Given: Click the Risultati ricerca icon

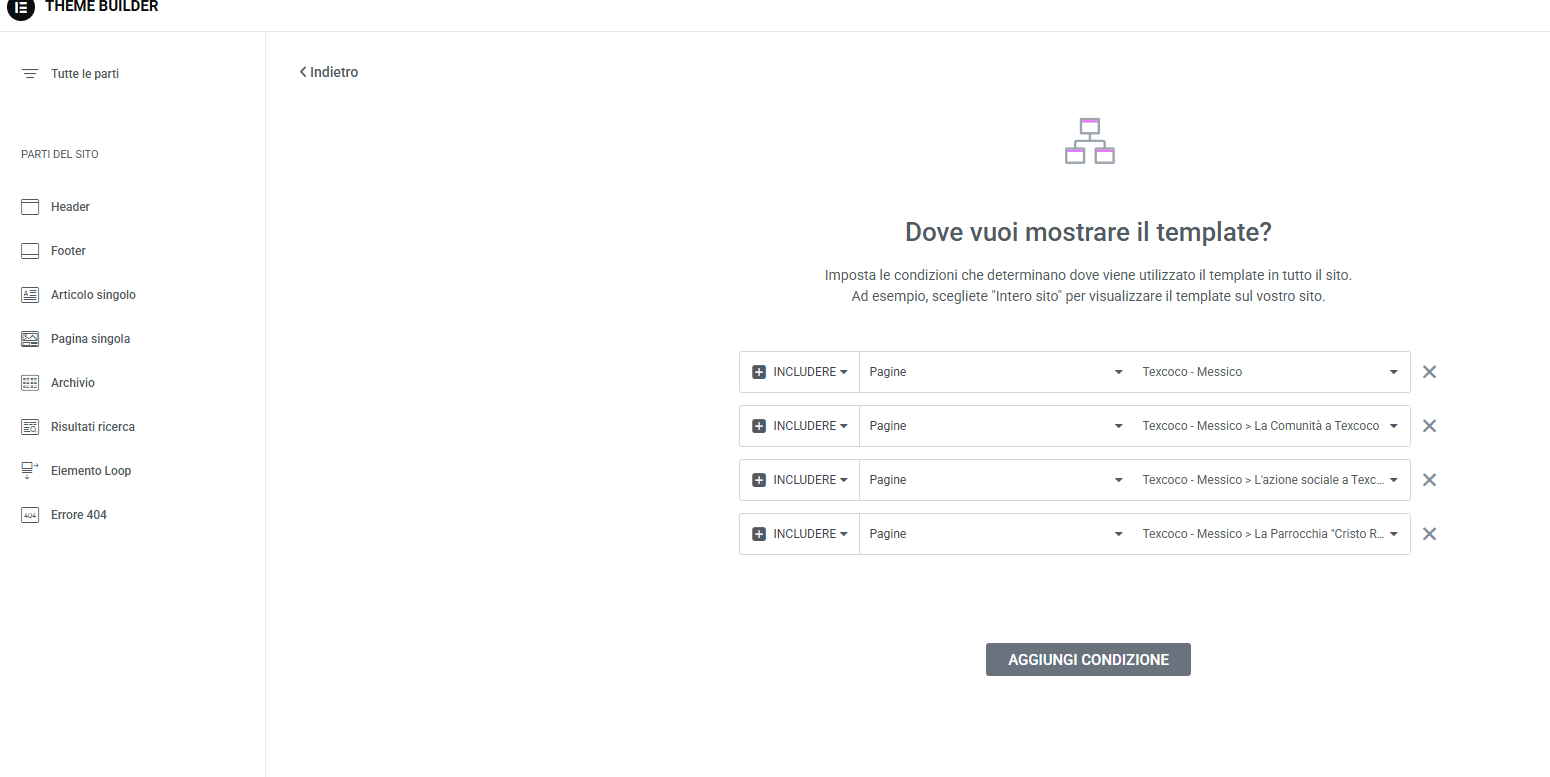Looking at the screenshot, I should pyautogui.click(x=30, y=427).
